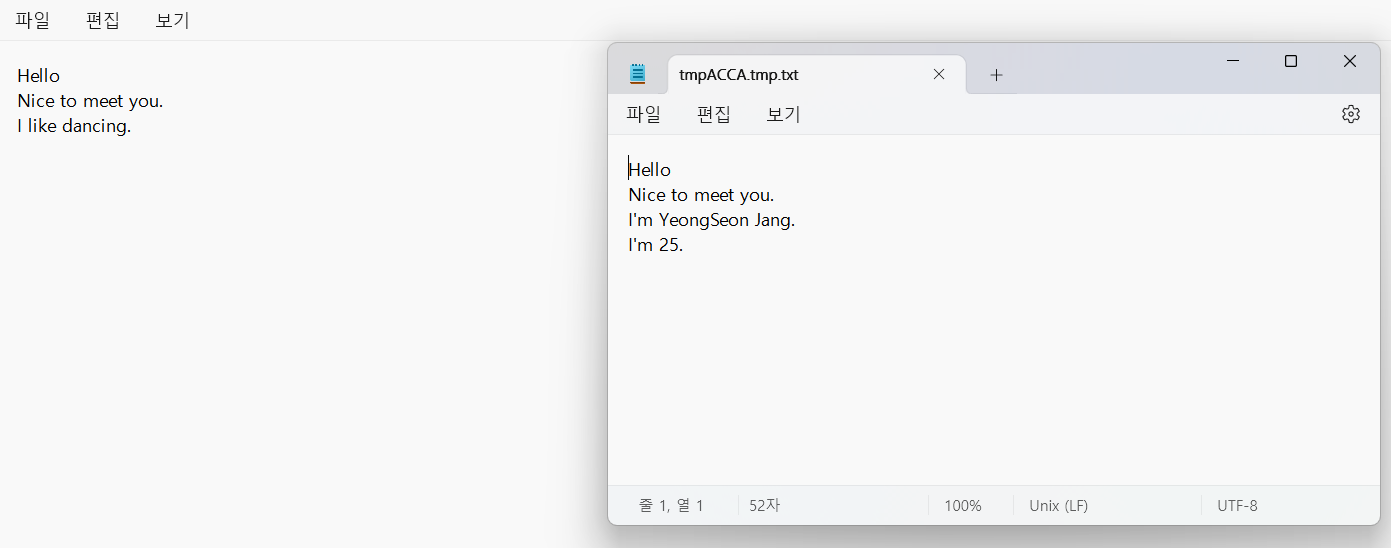
Task: Add a new tab with plus button
Action: 996,75
